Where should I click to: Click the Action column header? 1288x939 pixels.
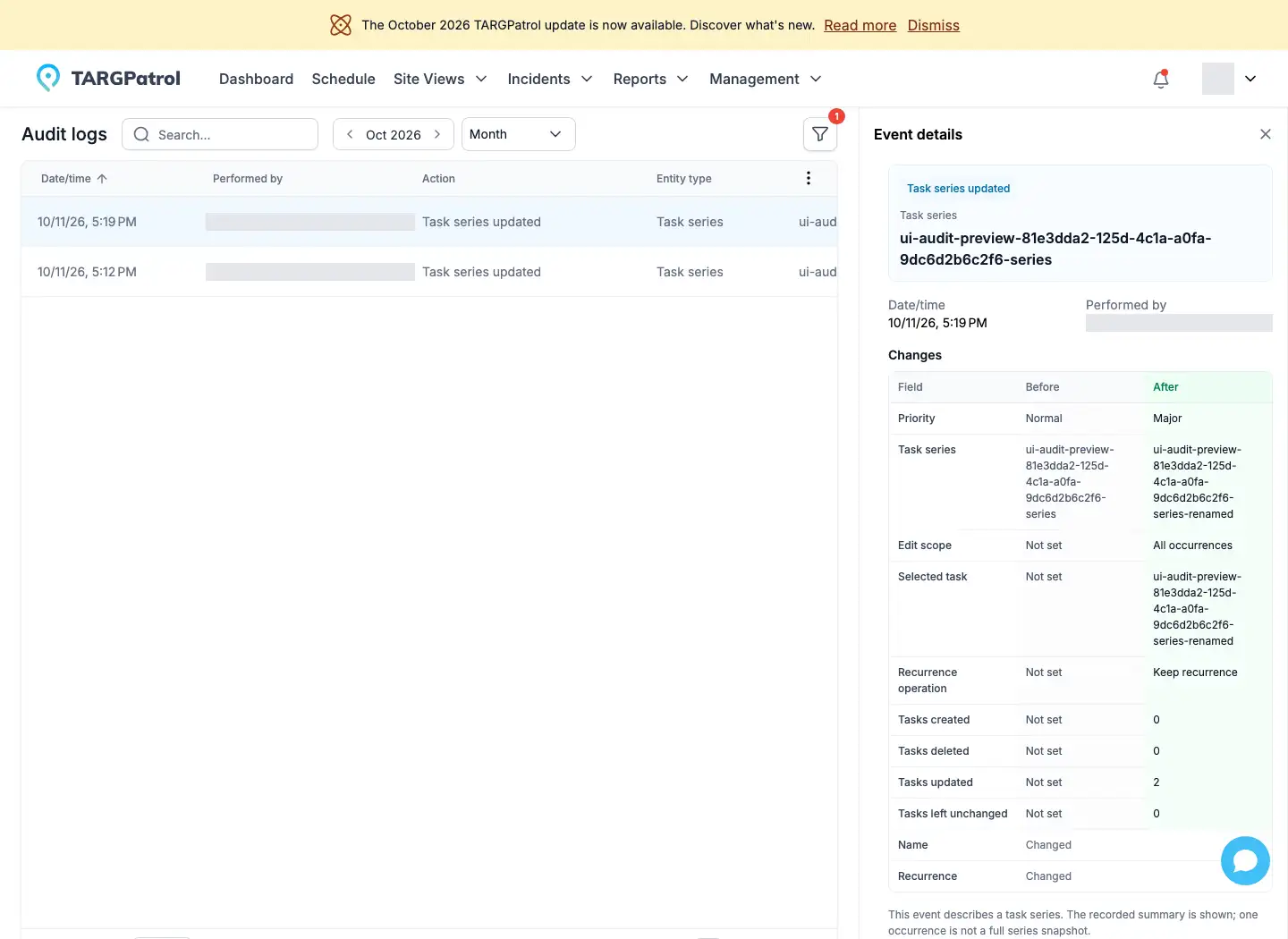pyautogui.click(x=438, y=179)
